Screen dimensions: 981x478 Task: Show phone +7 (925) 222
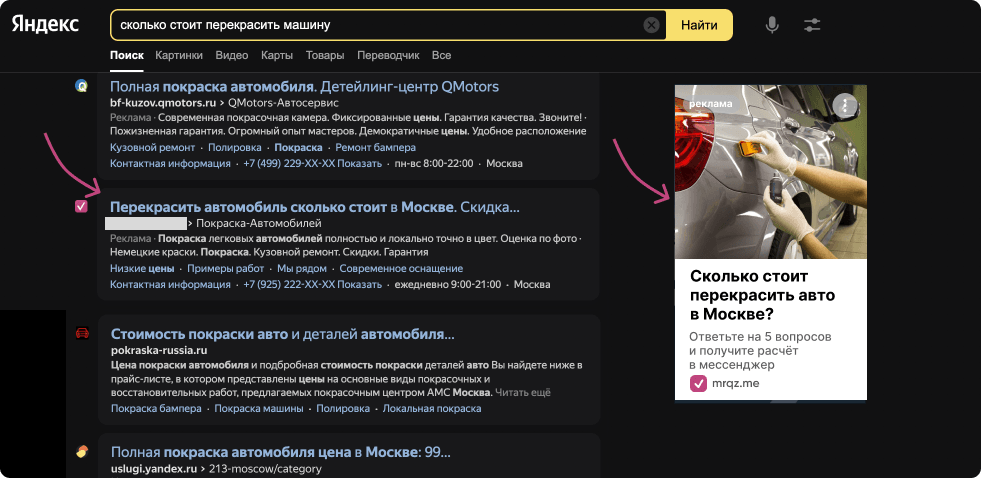coord(312,285)
